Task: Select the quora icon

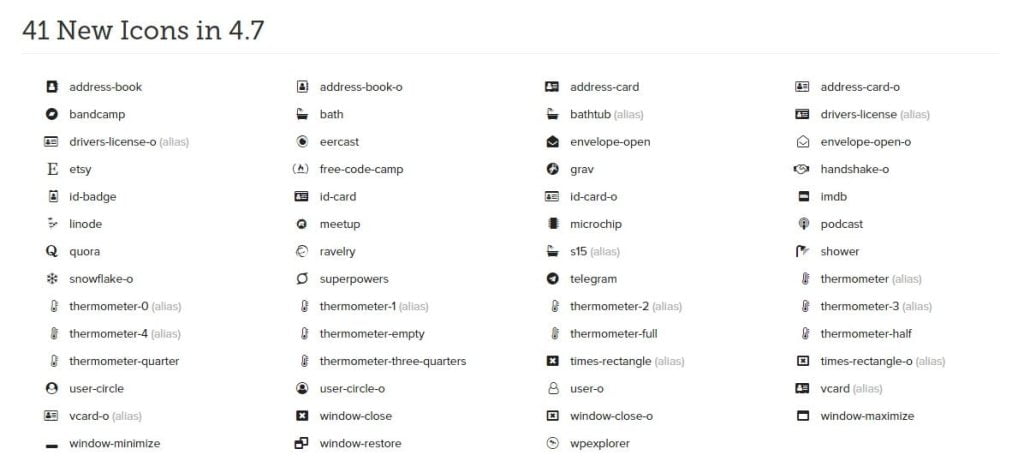Action: [52, 251]
